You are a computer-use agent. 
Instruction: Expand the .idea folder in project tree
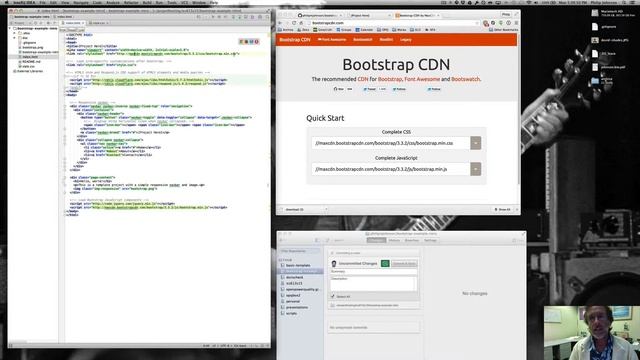click(x=15, y=33)
